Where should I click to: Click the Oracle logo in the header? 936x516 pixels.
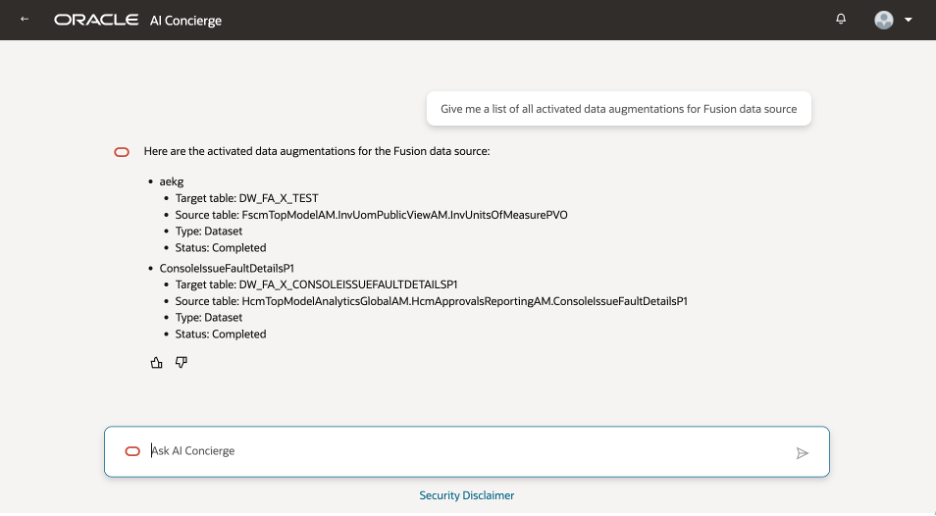coord(96,20)
